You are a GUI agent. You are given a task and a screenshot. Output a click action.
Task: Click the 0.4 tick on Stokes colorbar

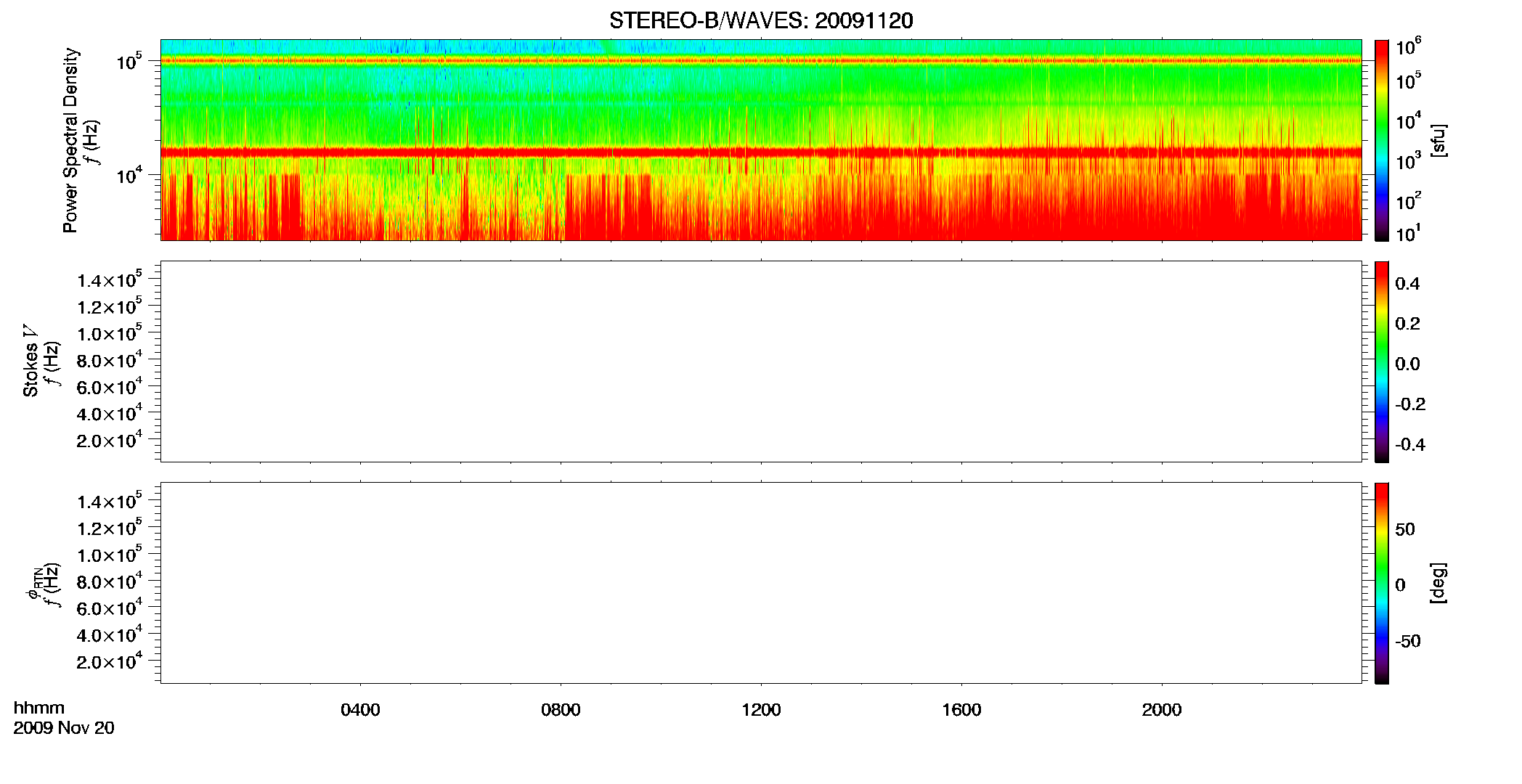pos(1407,284)
